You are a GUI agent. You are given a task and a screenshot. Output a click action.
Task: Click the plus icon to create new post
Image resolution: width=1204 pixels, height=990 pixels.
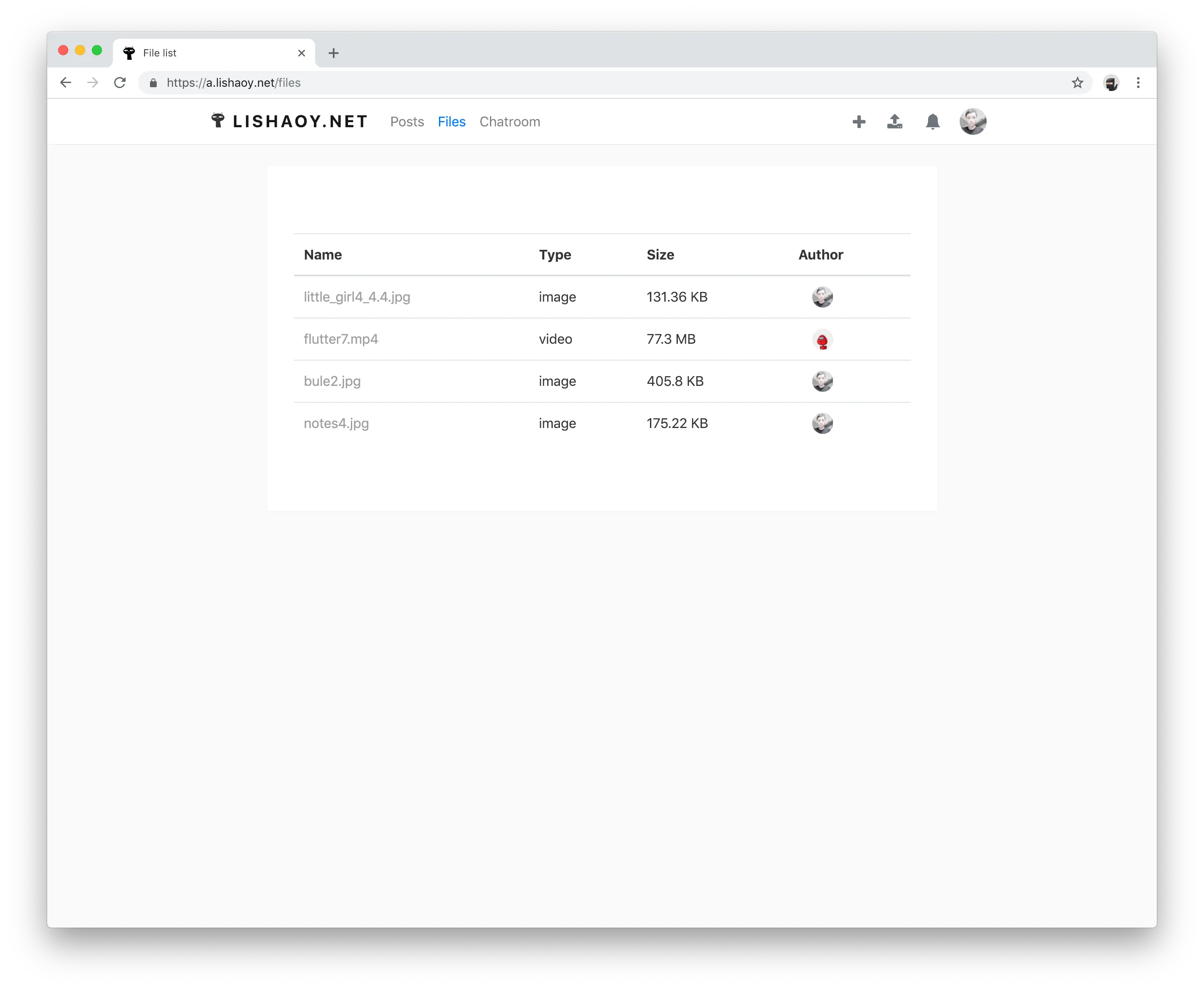pos(859,121)
